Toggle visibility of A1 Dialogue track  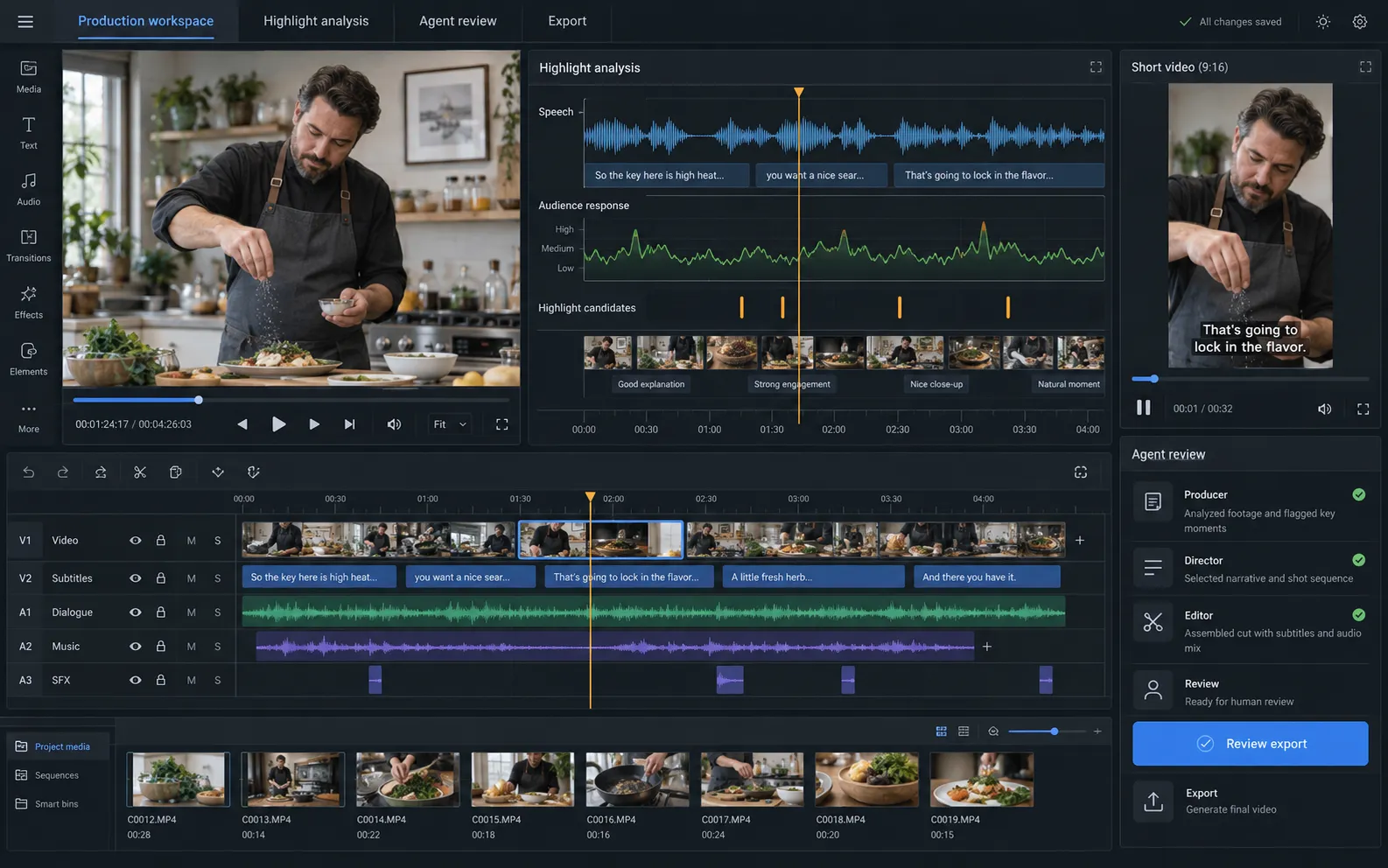(136, 612)
